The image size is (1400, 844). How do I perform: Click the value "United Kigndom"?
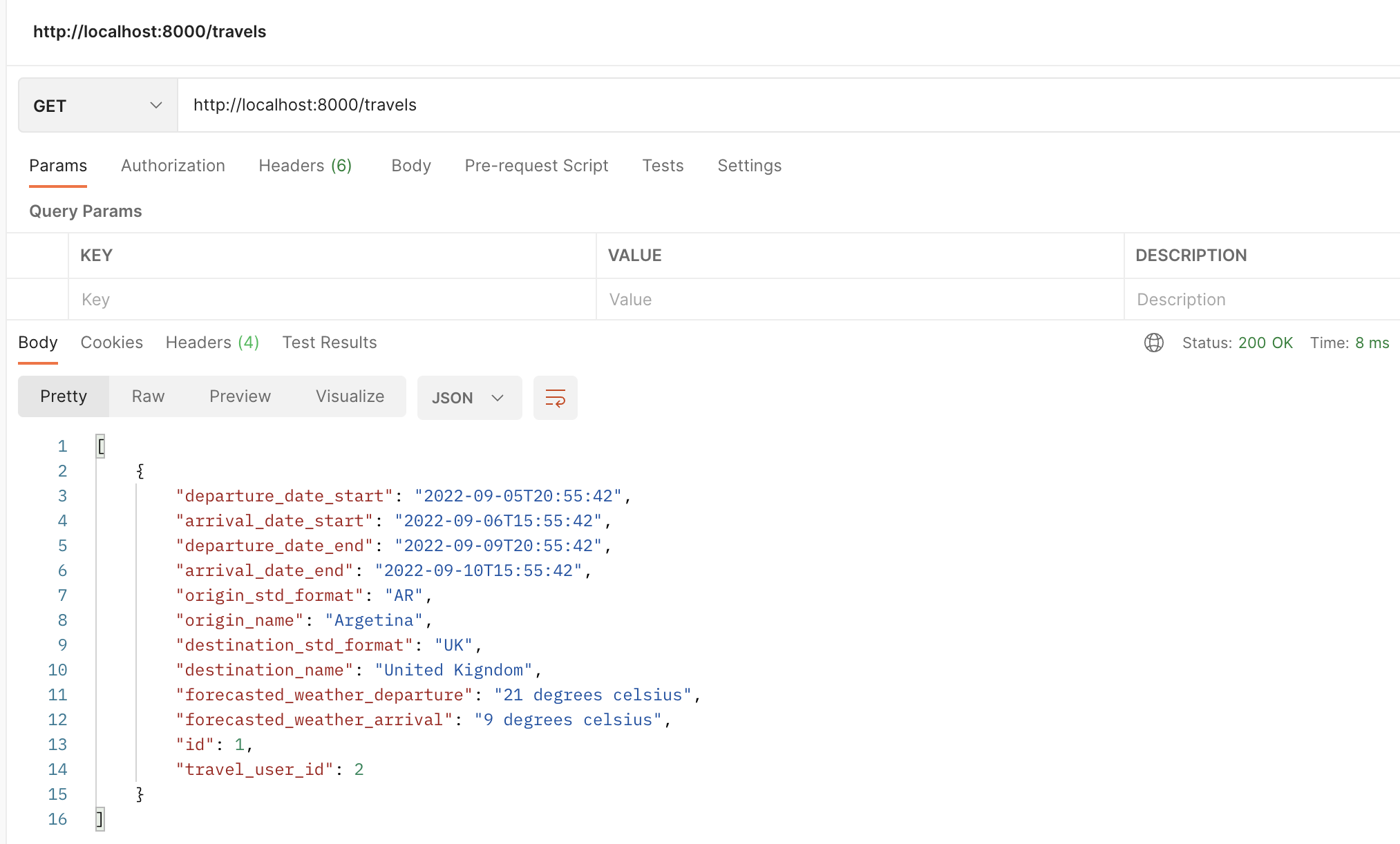pyautogui.click(x=453, y=670)
